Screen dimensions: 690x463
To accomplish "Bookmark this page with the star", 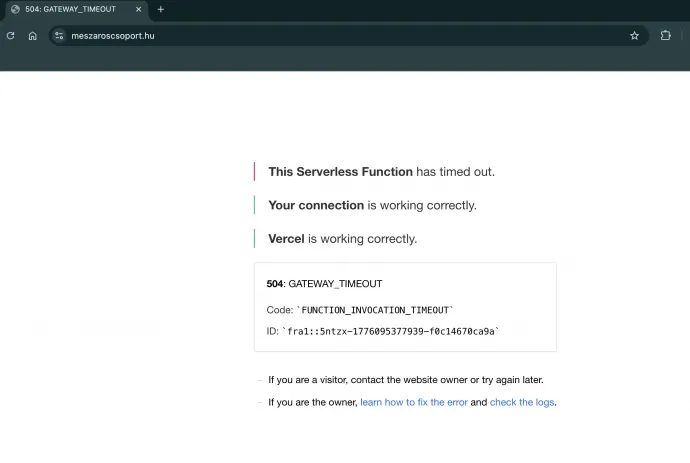I will [634, 35].
